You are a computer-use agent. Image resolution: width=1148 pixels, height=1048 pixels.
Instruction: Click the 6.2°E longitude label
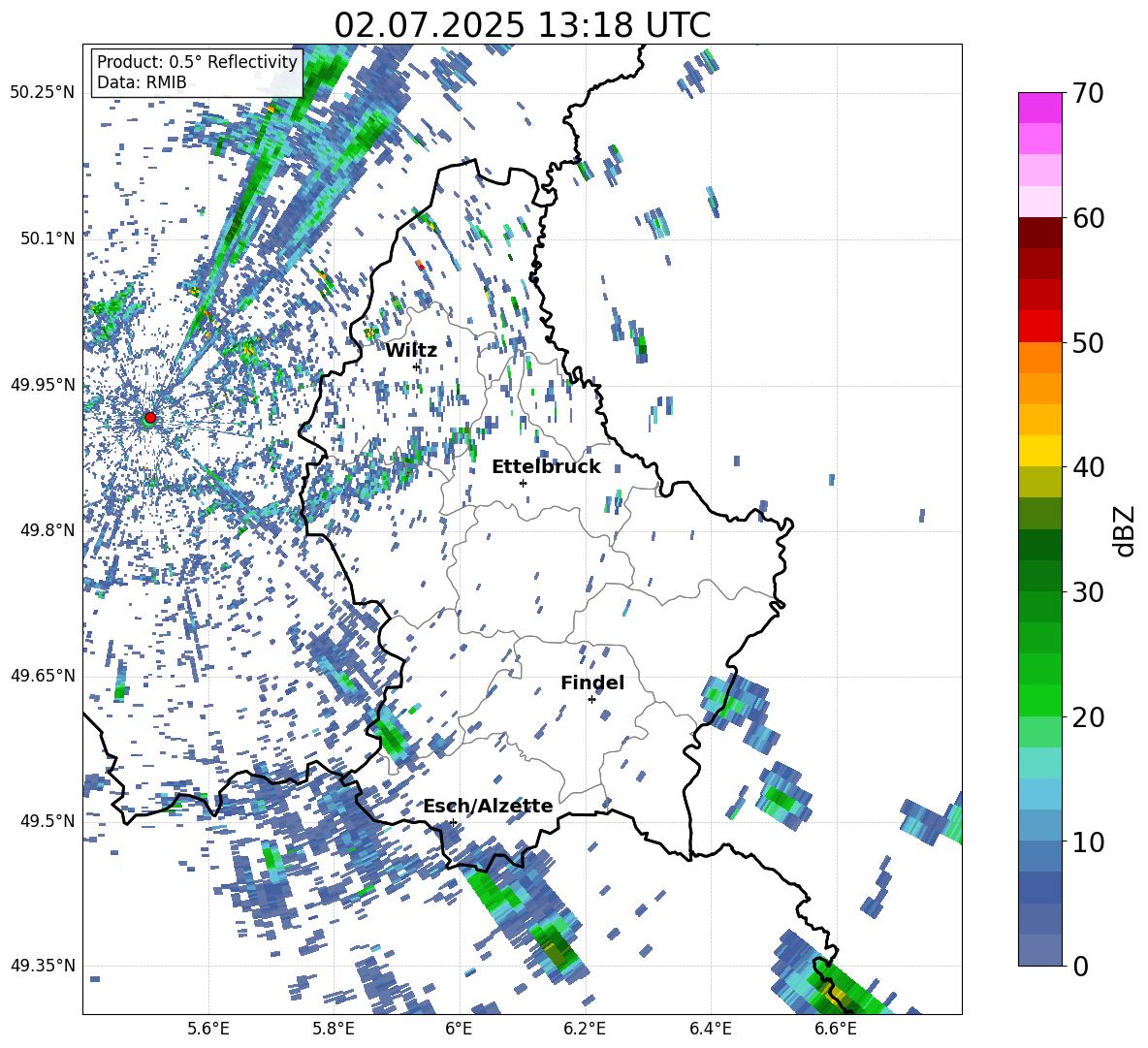click(585, 1029)
